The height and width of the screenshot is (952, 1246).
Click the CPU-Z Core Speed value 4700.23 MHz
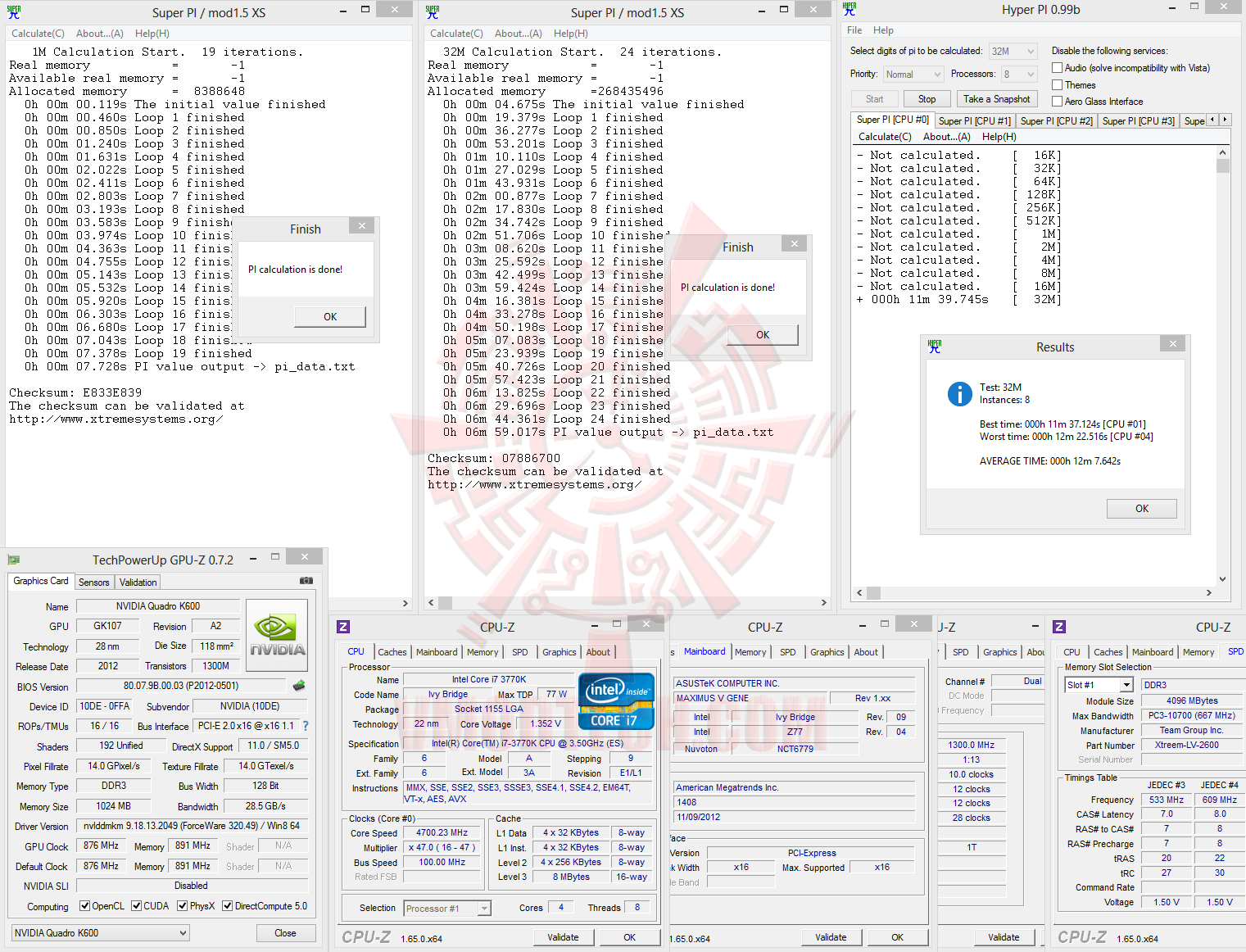[442, 832]
